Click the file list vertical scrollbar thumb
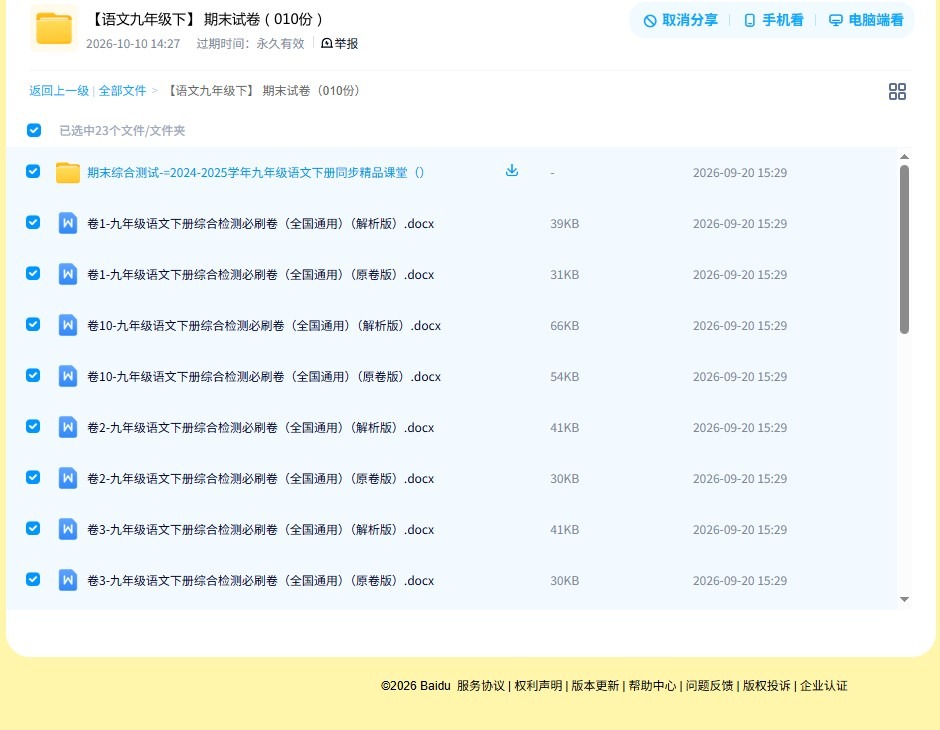Screen dimensions: 940x730 (x=904, y=249)
